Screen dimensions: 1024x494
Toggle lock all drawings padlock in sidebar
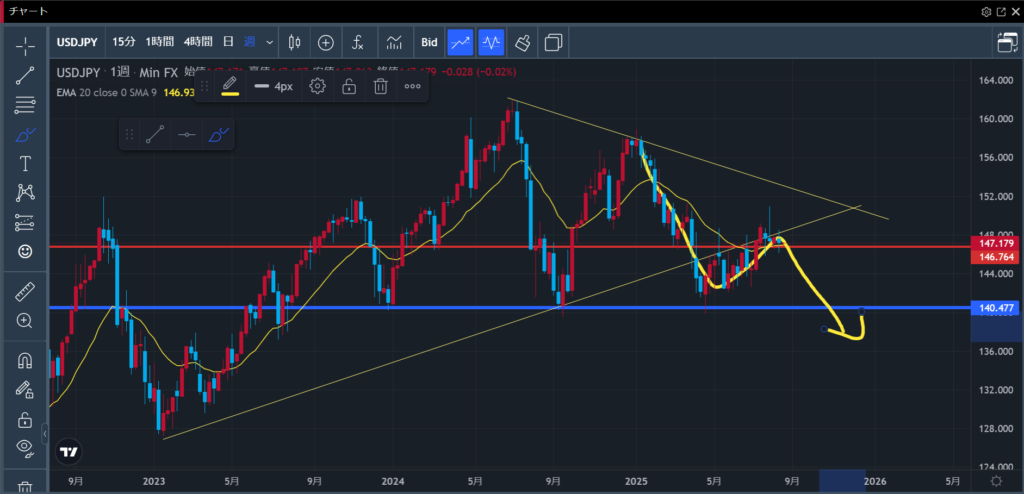25,419
